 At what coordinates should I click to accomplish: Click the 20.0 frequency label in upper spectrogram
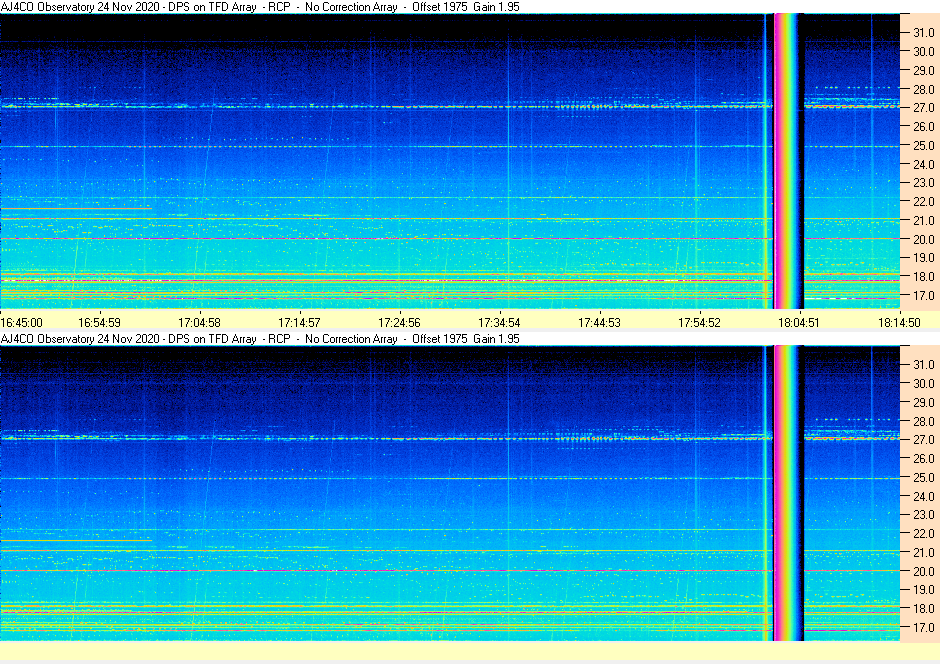924,239
